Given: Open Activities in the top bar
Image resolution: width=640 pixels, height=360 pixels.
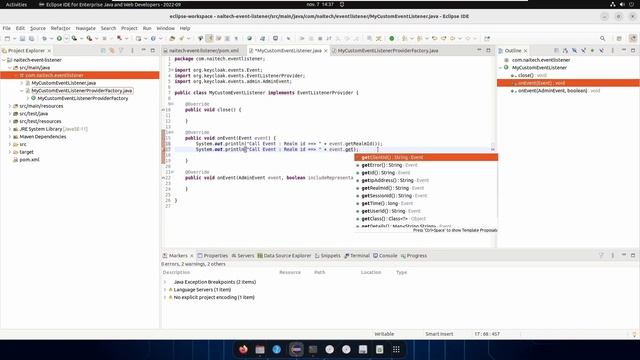Looking at the screenshot, I should pos(16,4).
